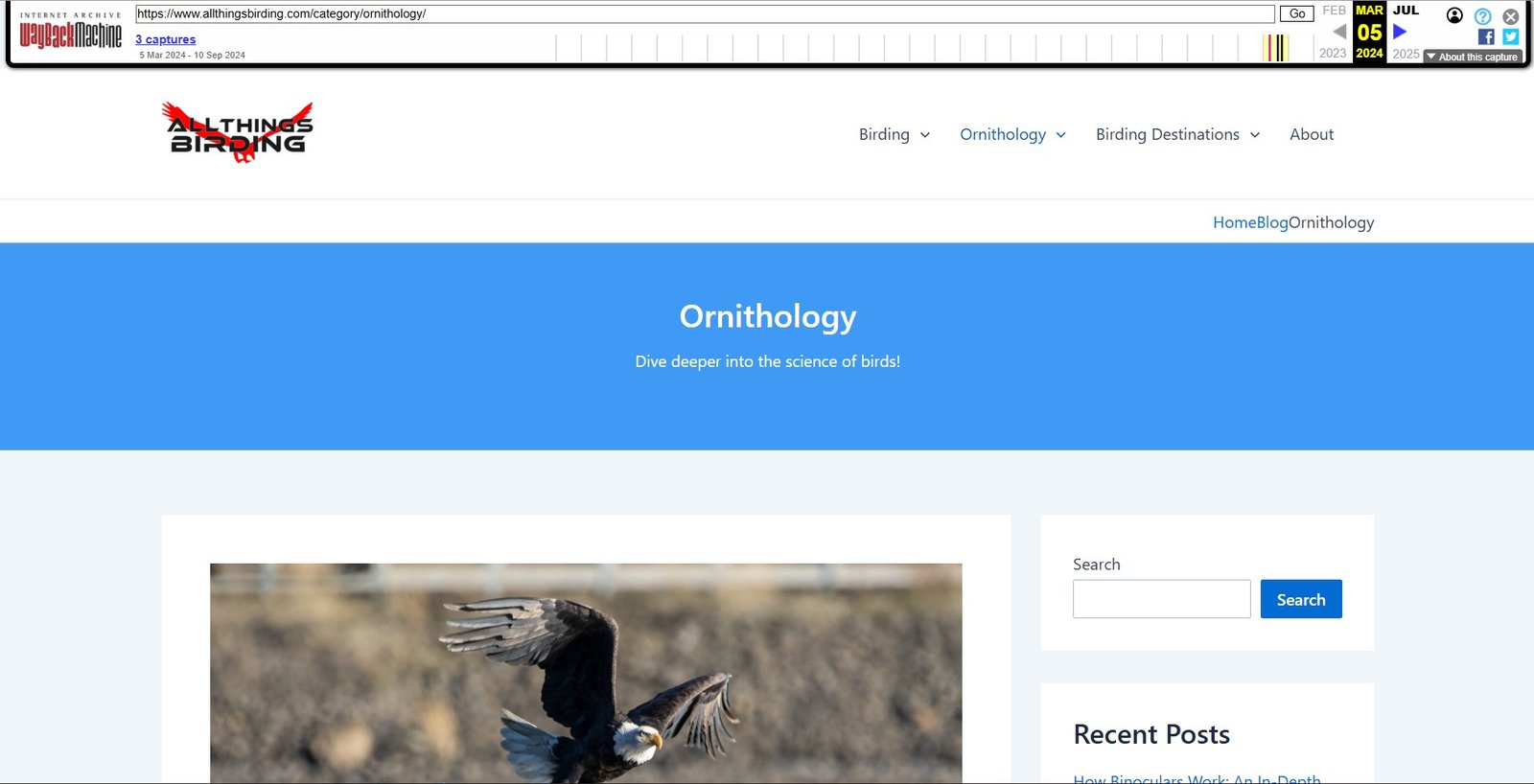Click the previous capture gray arrow
The image size is (1534, 784).
click(x=1339, y=32)
